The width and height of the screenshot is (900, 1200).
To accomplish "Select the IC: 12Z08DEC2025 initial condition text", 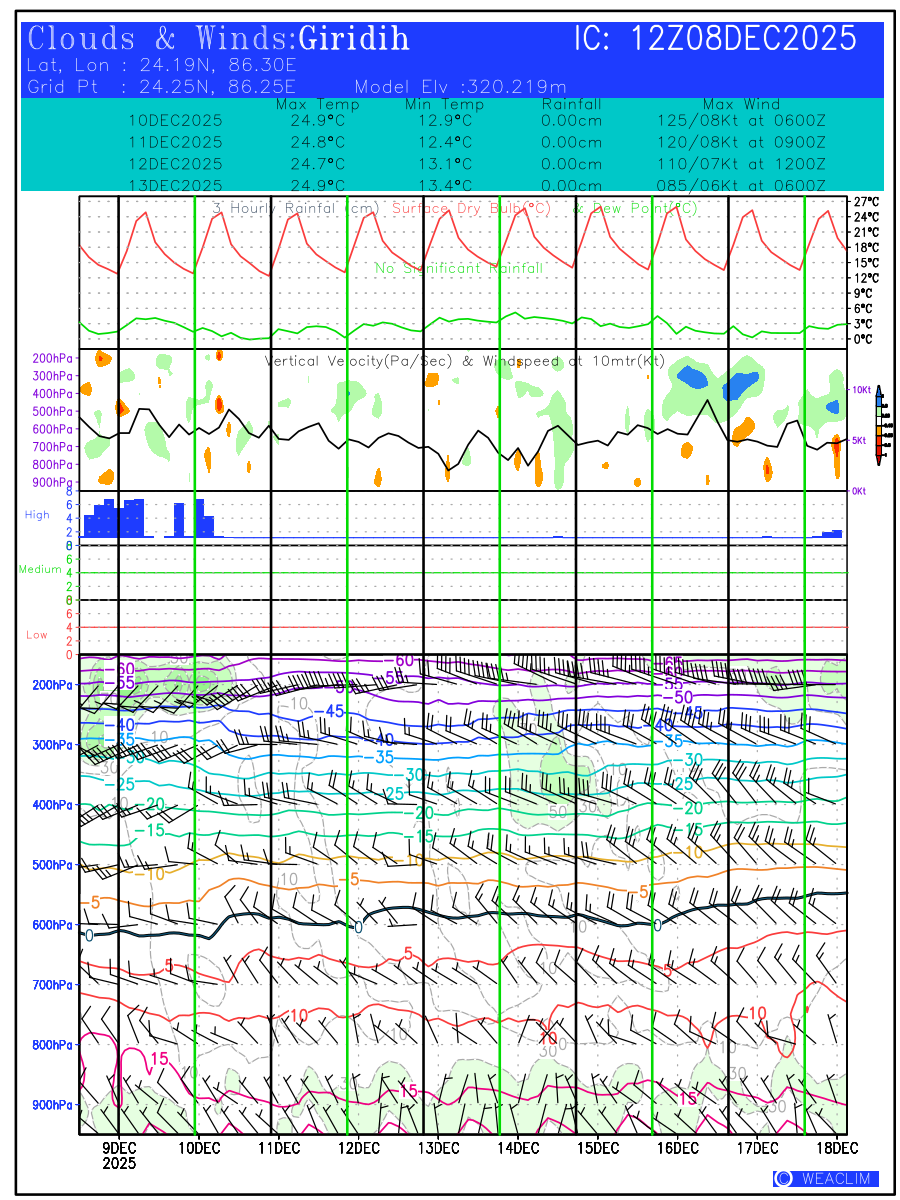I will click(x=715, y=39).
